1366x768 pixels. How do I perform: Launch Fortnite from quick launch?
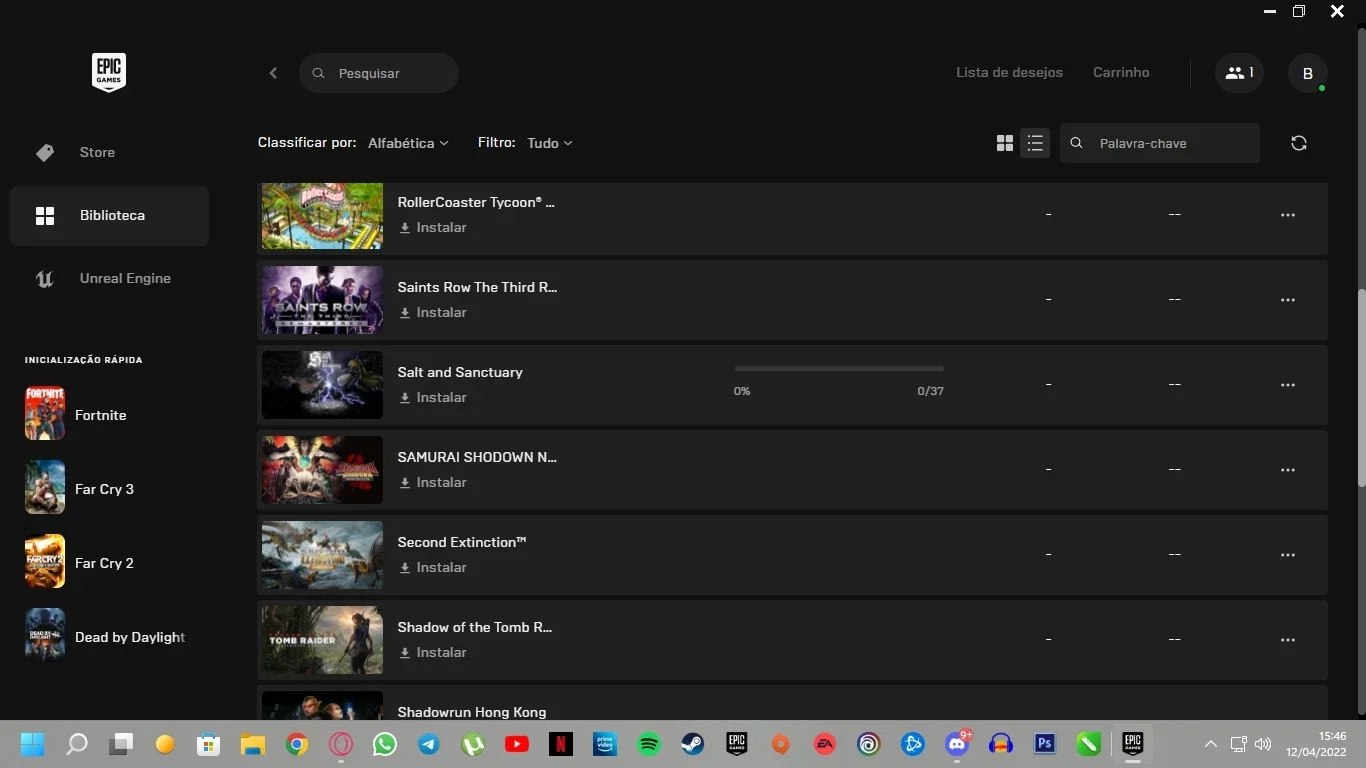pos(76,414)
